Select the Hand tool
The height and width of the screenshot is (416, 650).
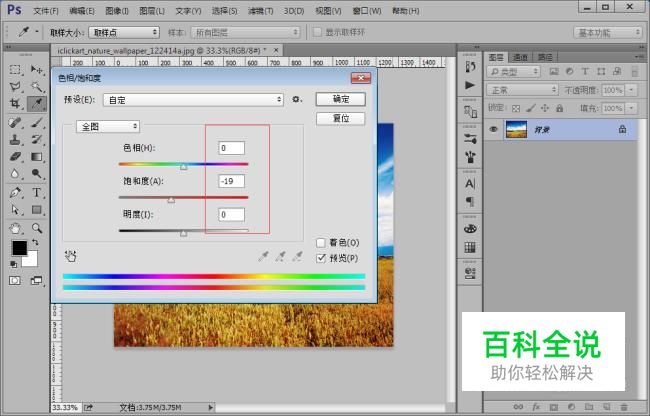click(x=15, y=228)
